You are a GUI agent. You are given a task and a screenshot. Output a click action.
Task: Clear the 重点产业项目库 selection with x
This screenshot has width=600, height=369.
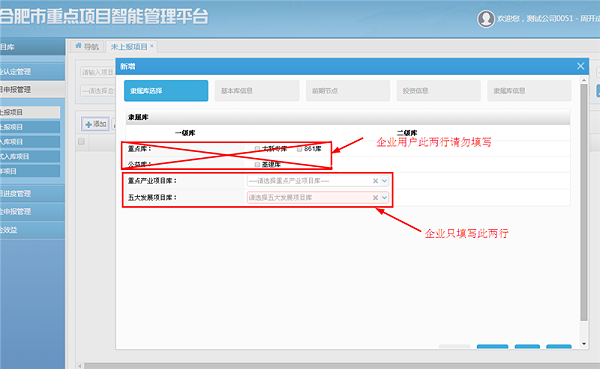pos(375,181)
